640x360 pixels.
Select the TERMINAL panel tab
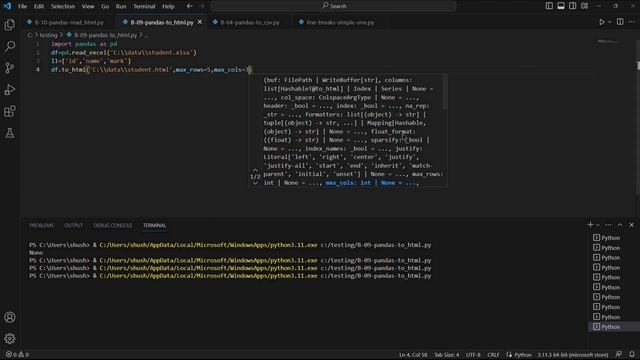point(154,225)
